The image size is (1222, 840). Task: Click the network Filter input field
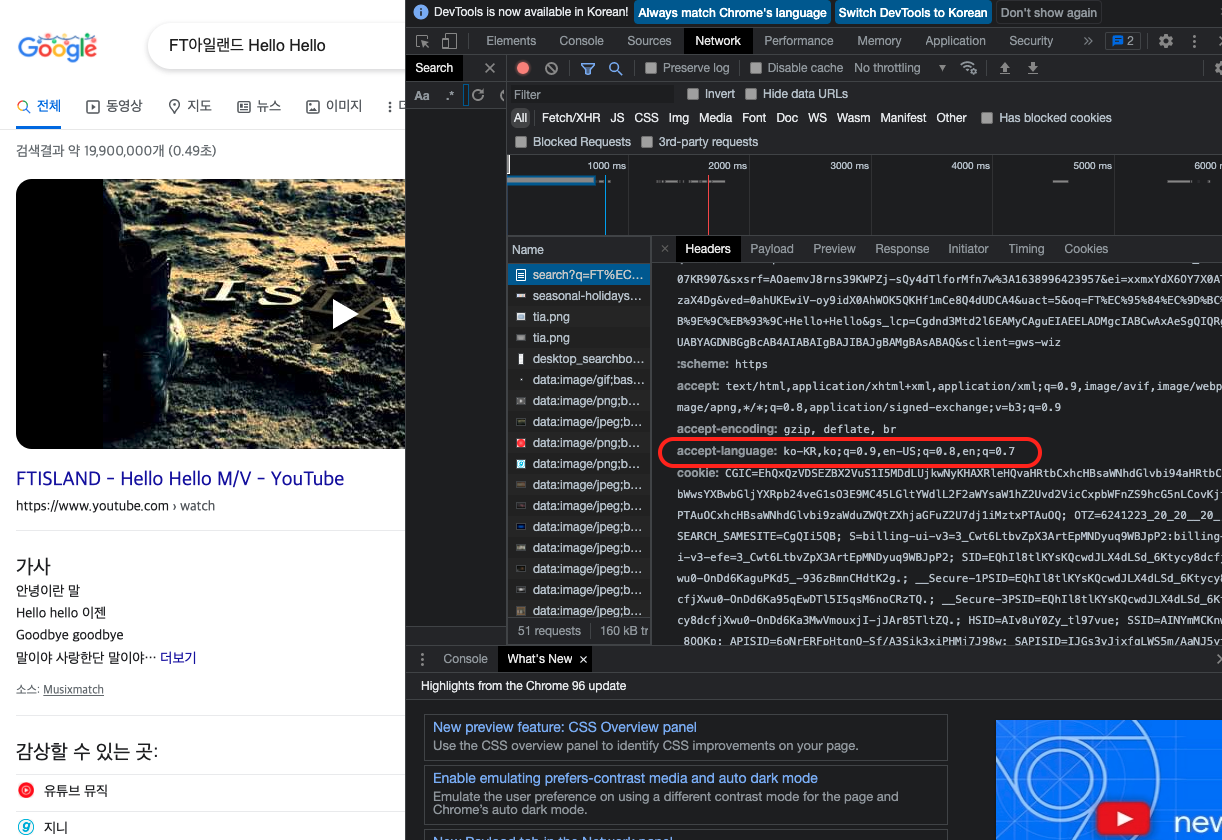click(593, 95)
